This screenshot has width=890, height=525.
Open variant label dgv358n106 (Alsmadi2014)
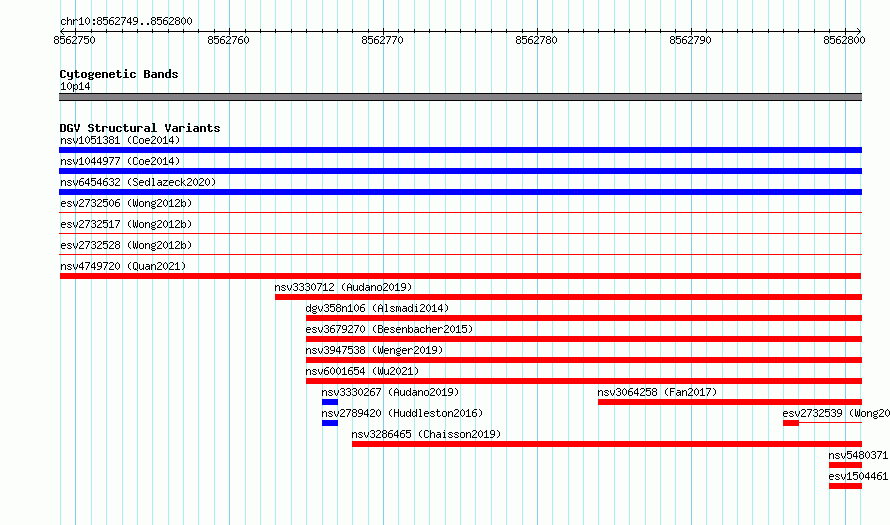pyautogui.click(x=377, y=308)
